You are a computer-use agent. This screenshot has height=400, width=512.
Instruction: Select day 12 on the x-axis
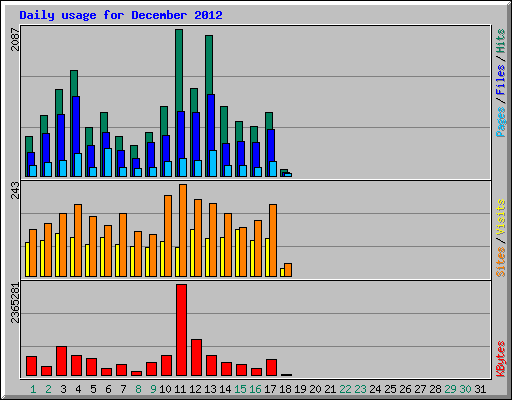pos(195,389)
